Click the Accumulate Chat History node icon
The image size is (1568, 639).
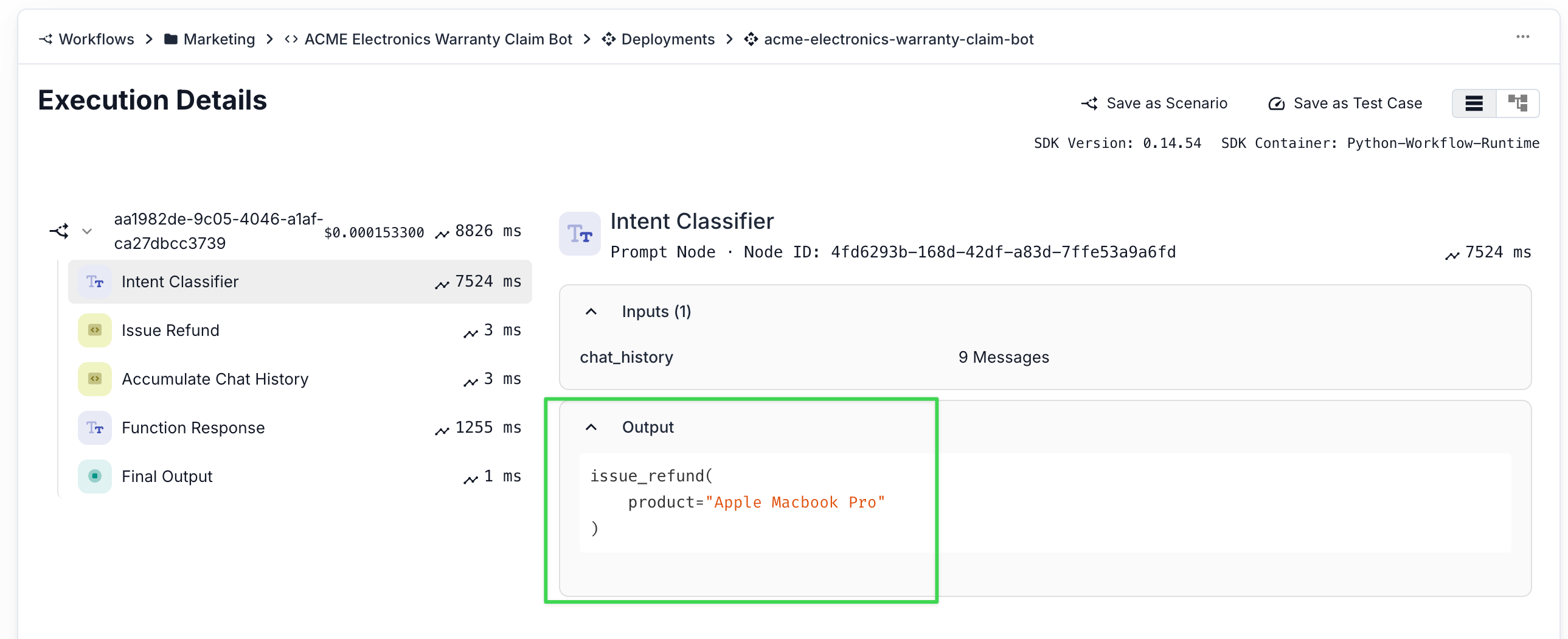tap(95, 379)
